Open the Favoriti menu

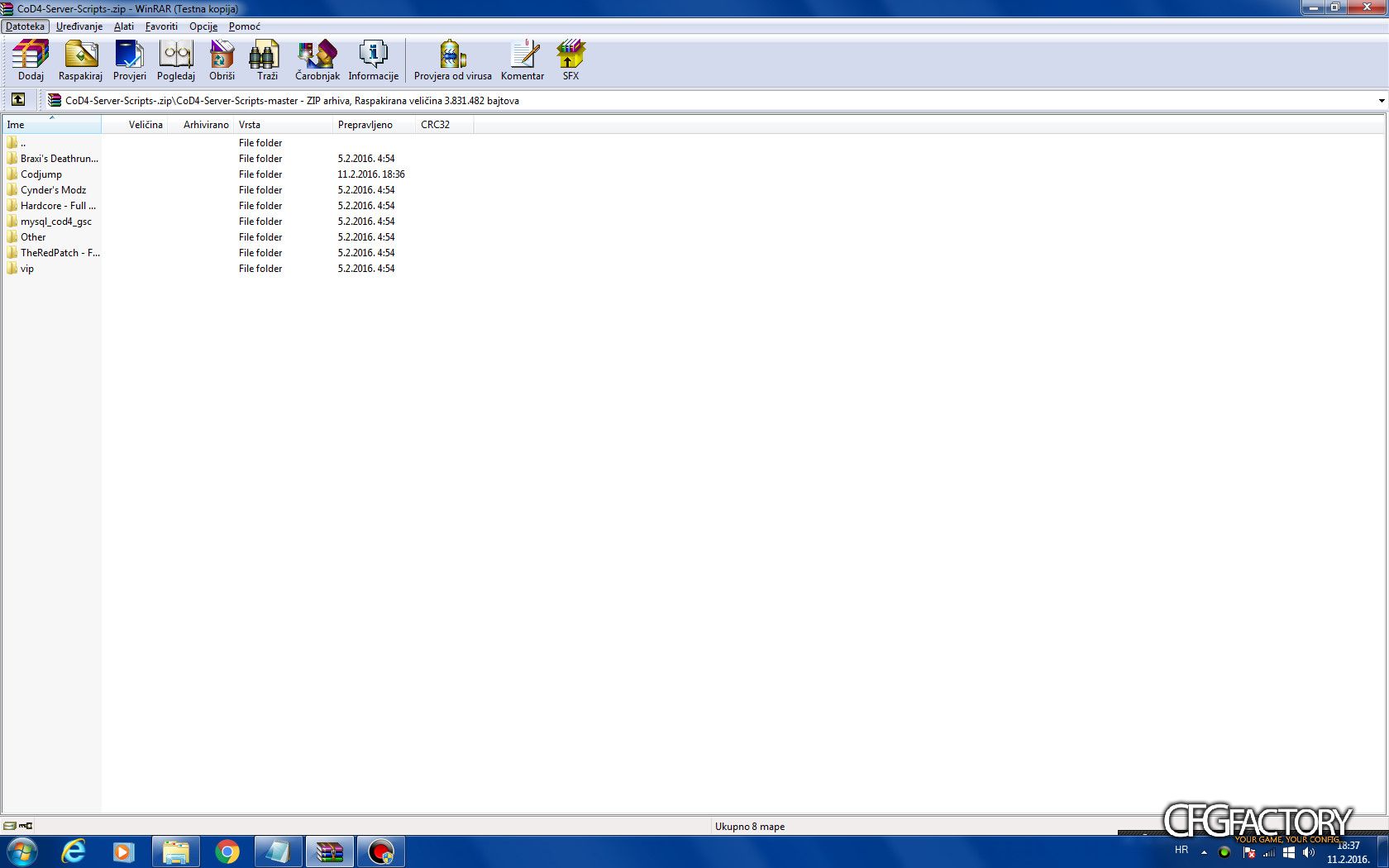click(x=161, y=26)
